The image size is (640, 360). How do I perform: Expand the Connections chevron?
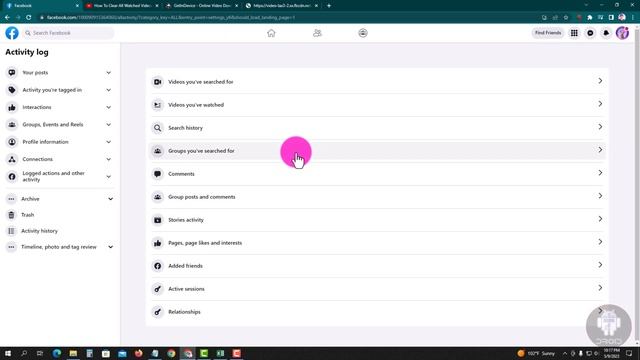109,159
